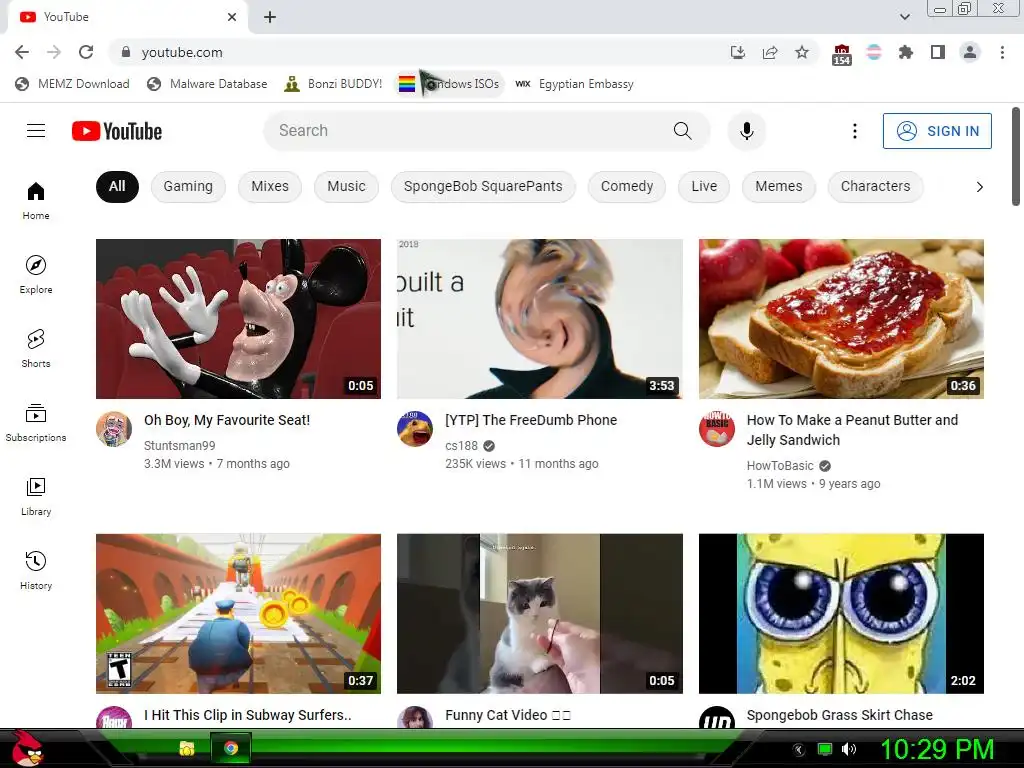The width and height of the screenshot is (1024, 768).
Task: Open tab search dropdown chevron
Action: (904, 17)
